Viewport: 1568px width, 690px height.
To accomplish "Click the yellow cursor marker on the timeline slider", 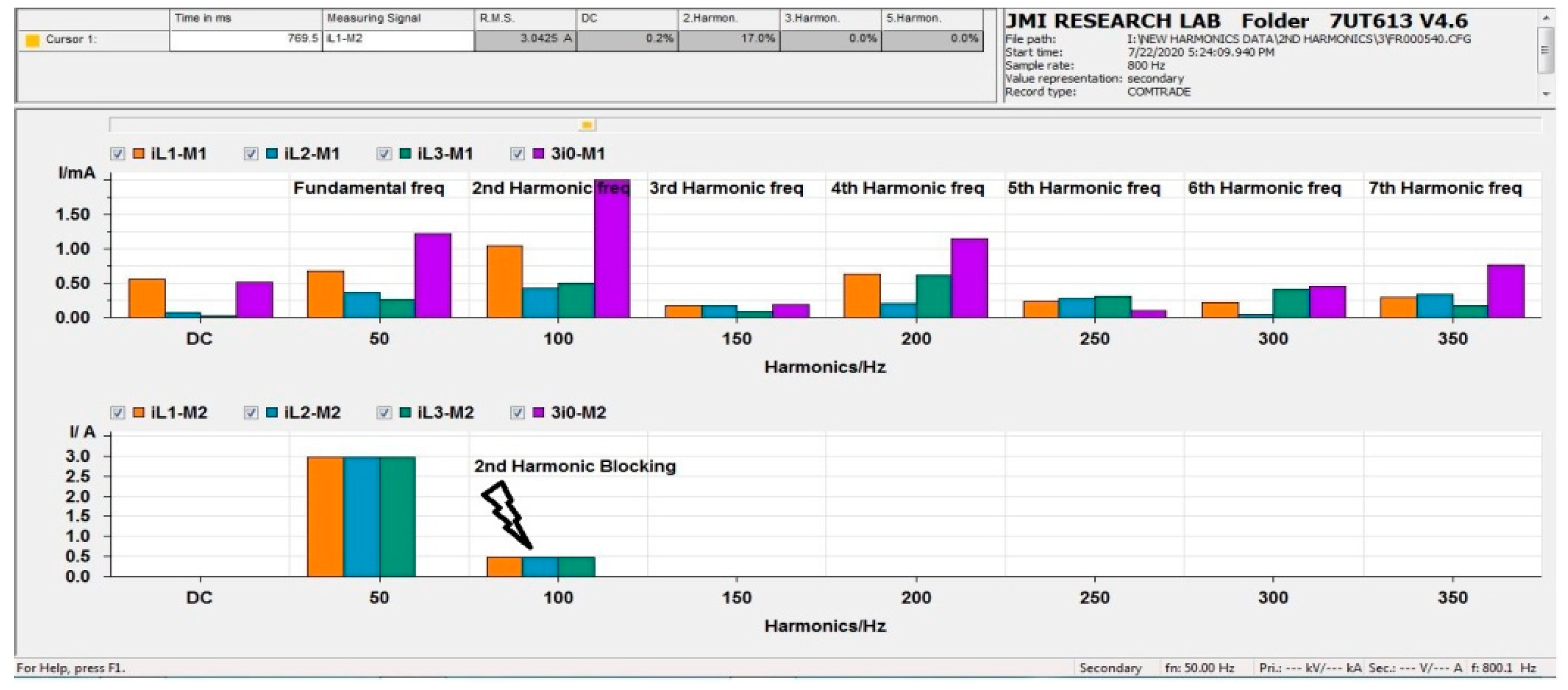I will [x=587, y=125].
